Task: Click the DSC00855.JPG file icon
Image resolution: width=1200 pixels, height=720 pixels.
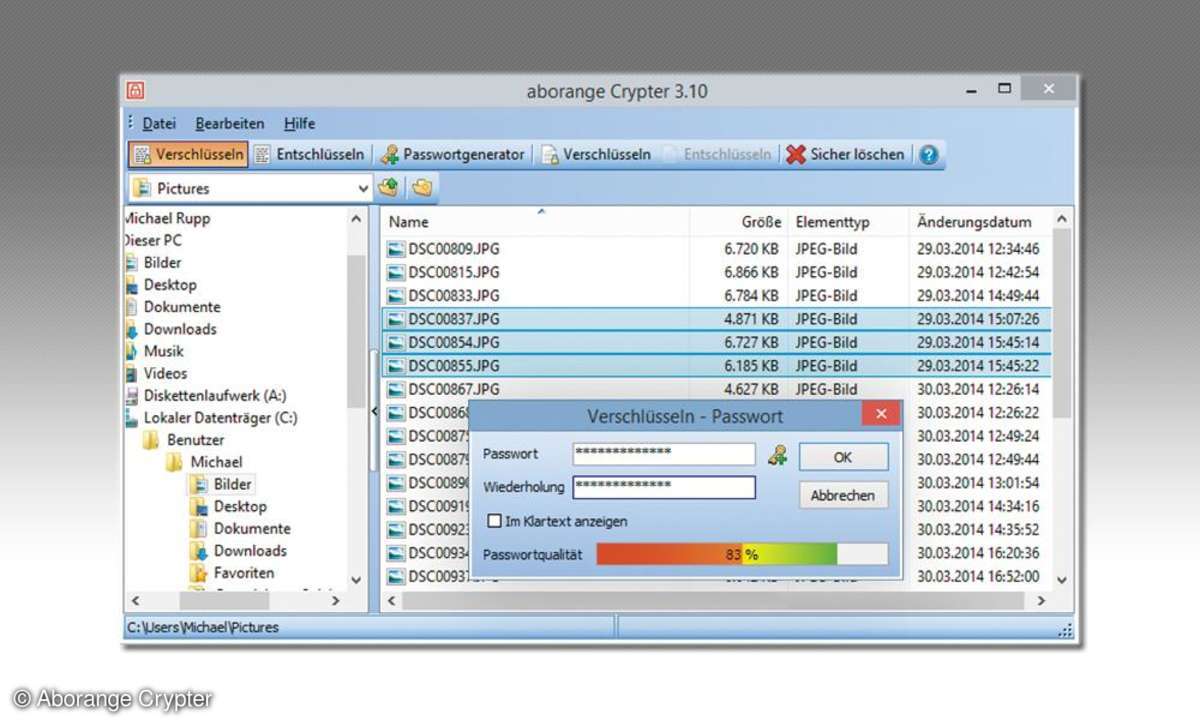Action: [x=396, y=366]
